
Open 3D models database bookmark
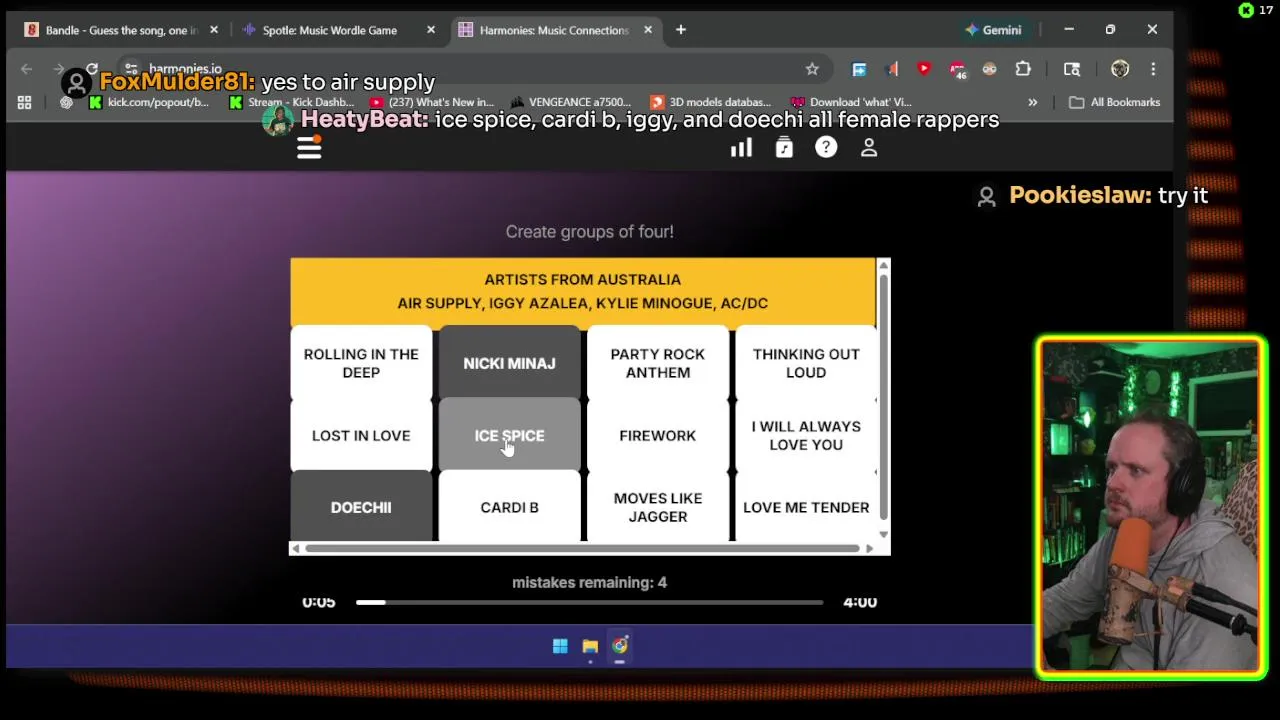tap(711, 102)
